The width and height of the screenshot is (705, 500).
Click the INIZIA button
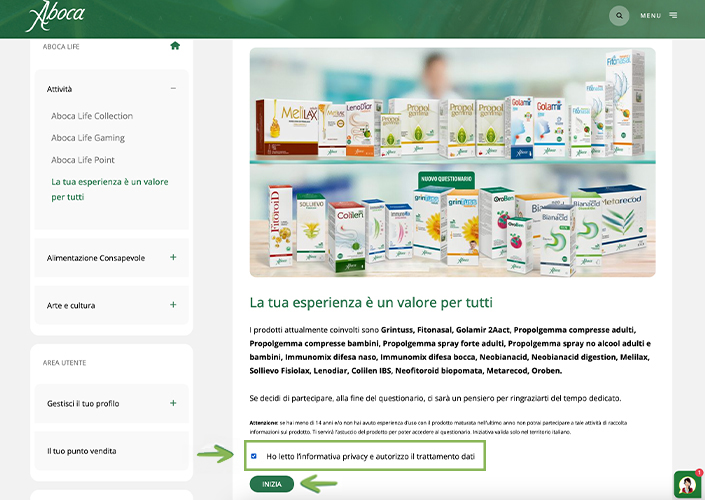click(x=272, y=484)
